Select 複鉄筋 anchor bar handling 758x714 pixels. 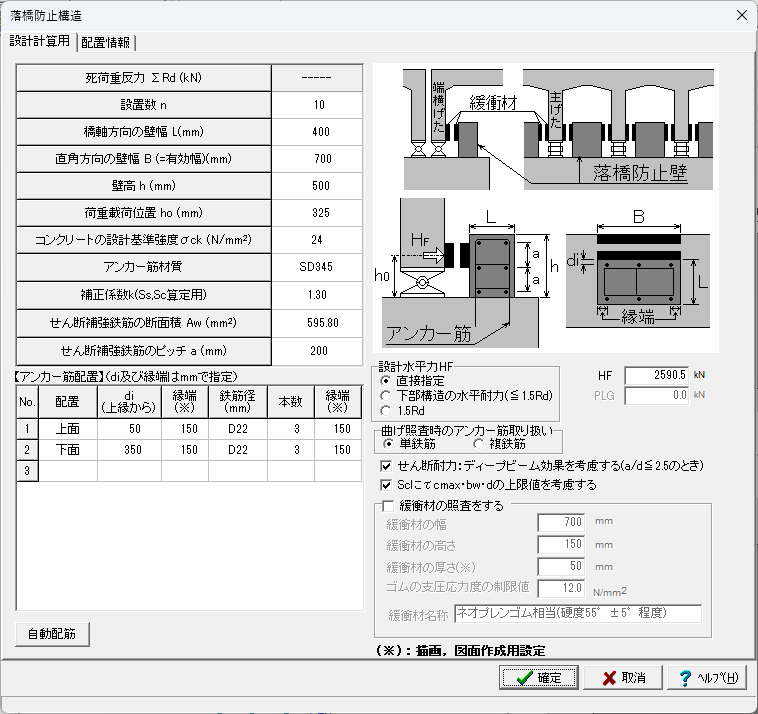pyautogui.click(x=479, y=443)
